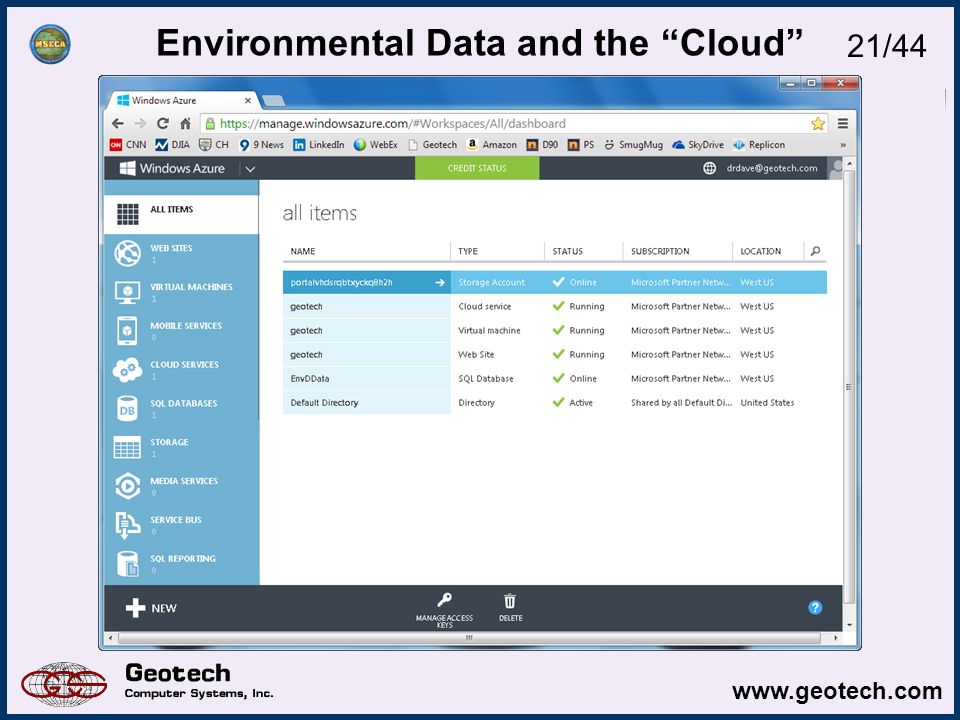This screenshot has width=960, height=720.
Task: Select the geotech Virtual machine row
Action: 555,330
